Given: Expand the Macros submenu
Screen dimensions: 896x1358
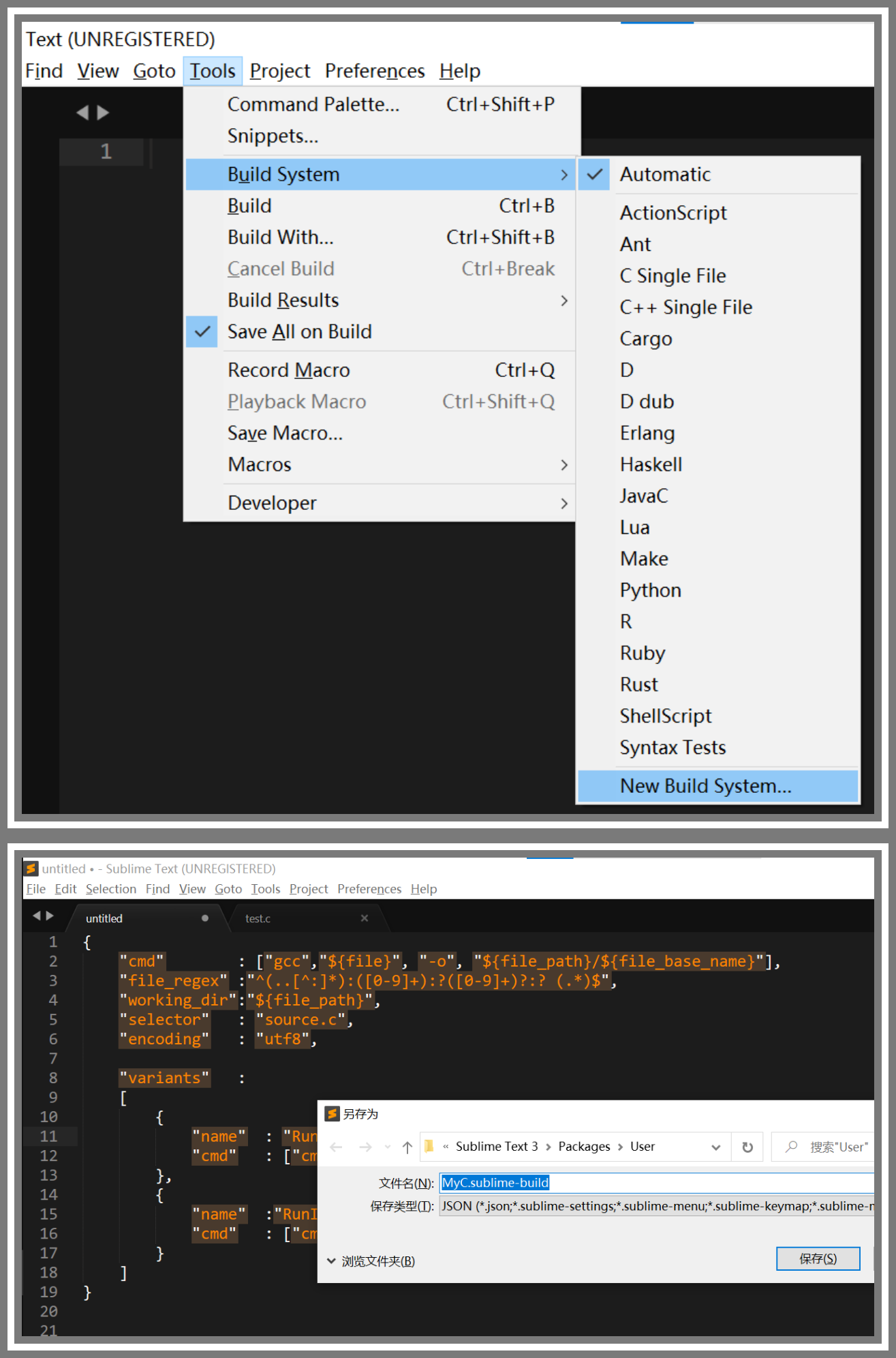Looking at the screenshot, I should [381, 465].
